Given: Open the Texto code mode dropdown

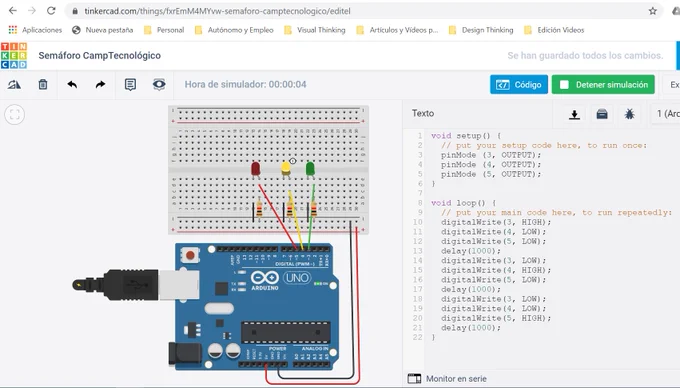Looking at the screenshot, I should pyautogui.click(x=423, y=114).
